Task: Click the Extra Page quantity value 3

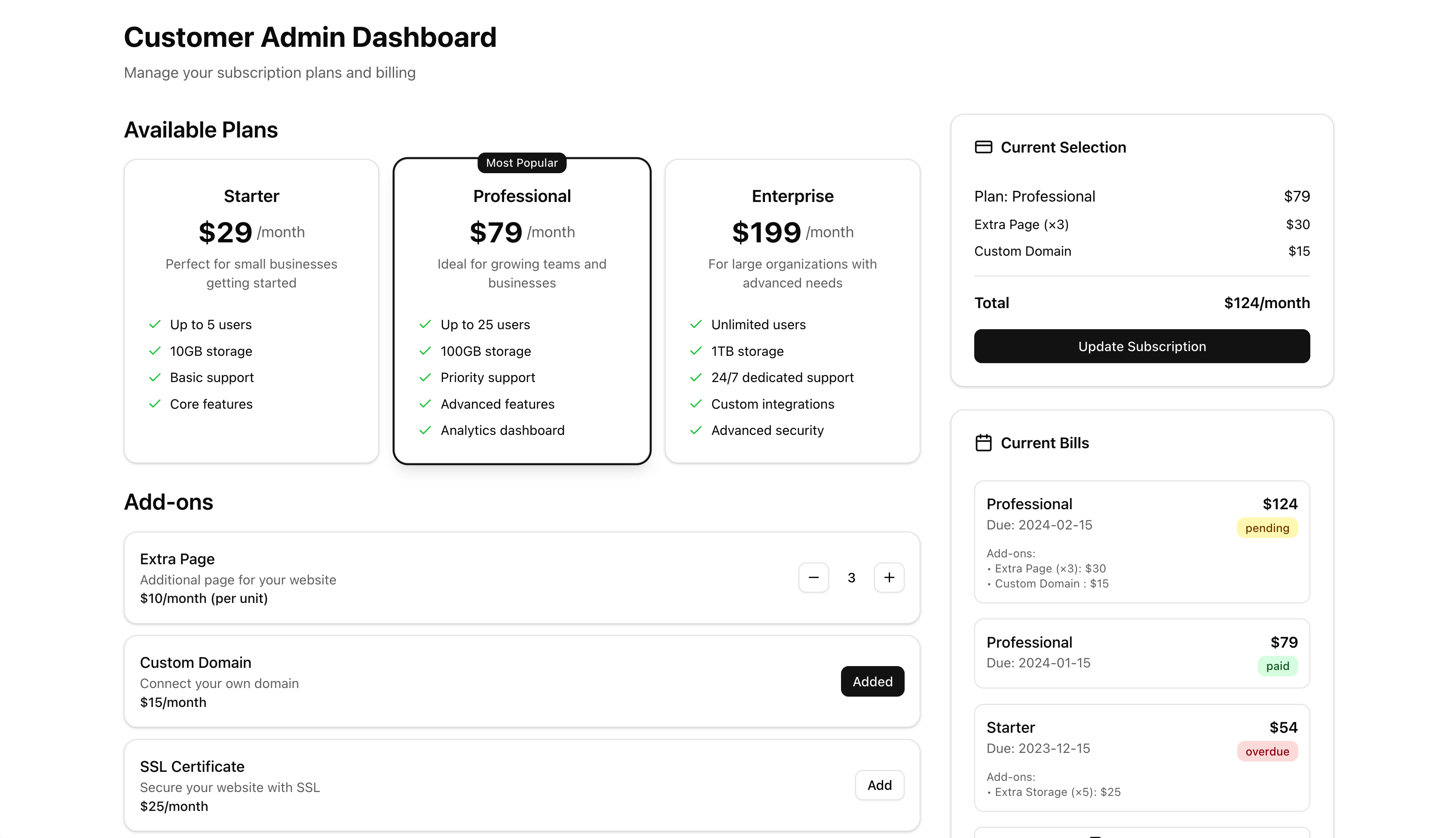Action: pyautogui.click(x=851, y=577)
